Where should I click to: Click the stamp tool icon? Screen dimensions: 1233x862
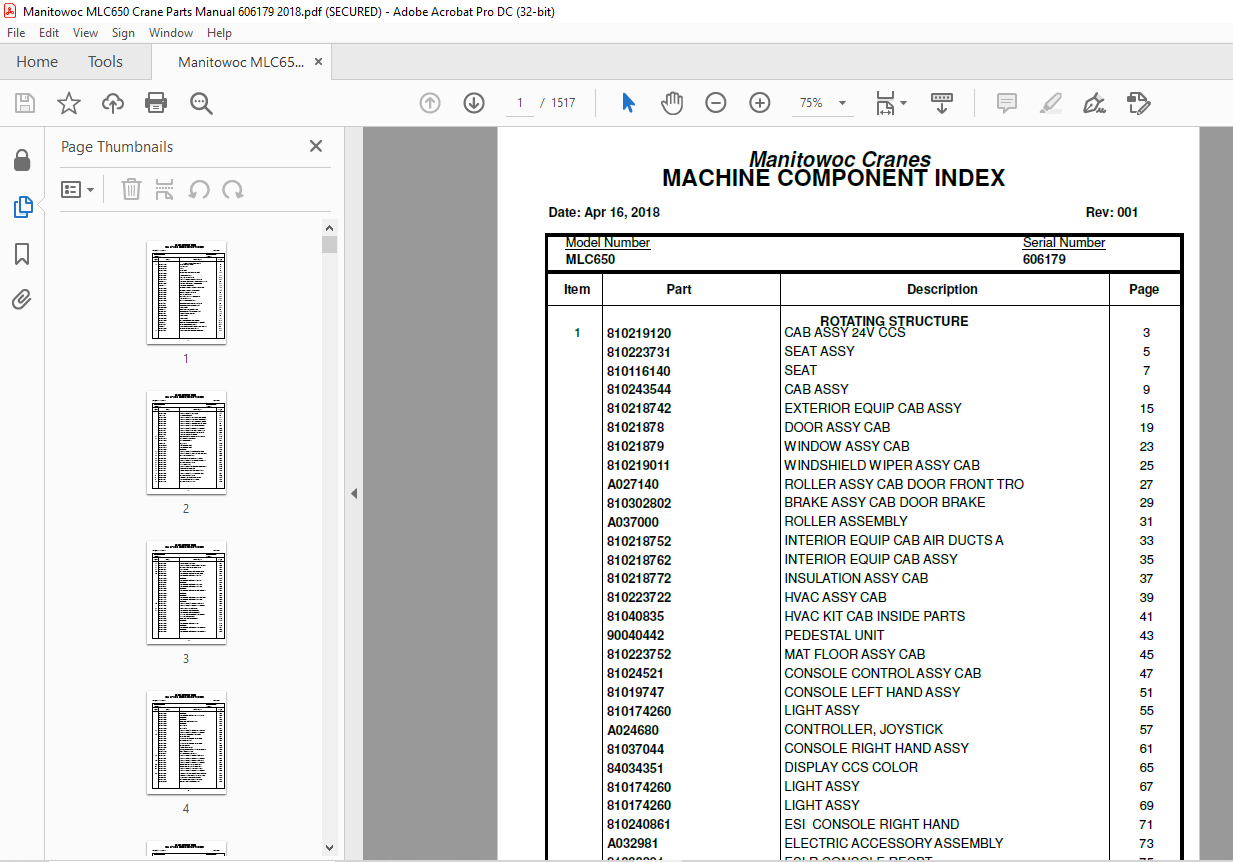(1139, 103)
